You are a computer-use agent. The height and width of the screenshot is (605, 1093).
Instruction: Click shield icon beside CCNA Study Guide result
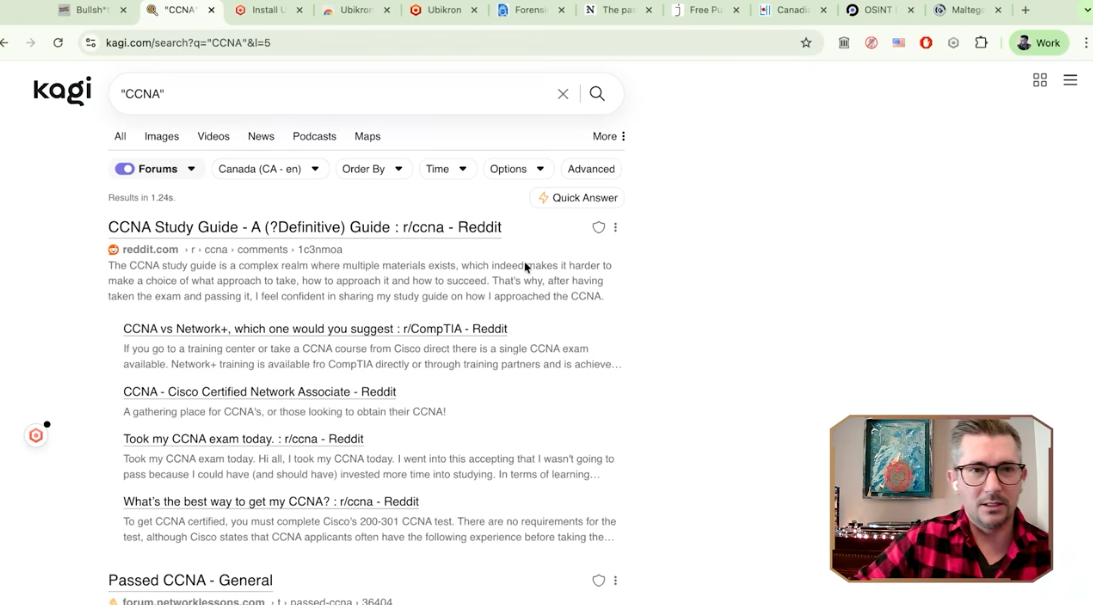click(x=599, y=228)
